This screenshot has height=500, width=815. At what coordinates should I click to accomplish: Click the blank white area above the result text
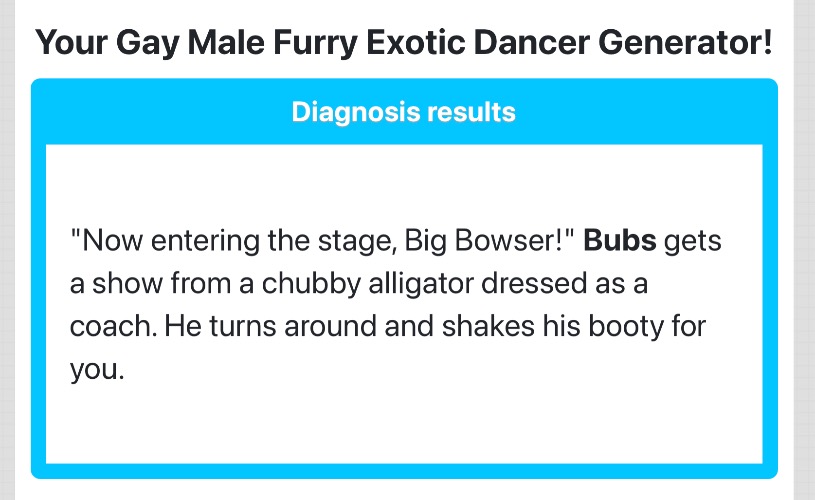pyautogui.click(x=403, y=180)
